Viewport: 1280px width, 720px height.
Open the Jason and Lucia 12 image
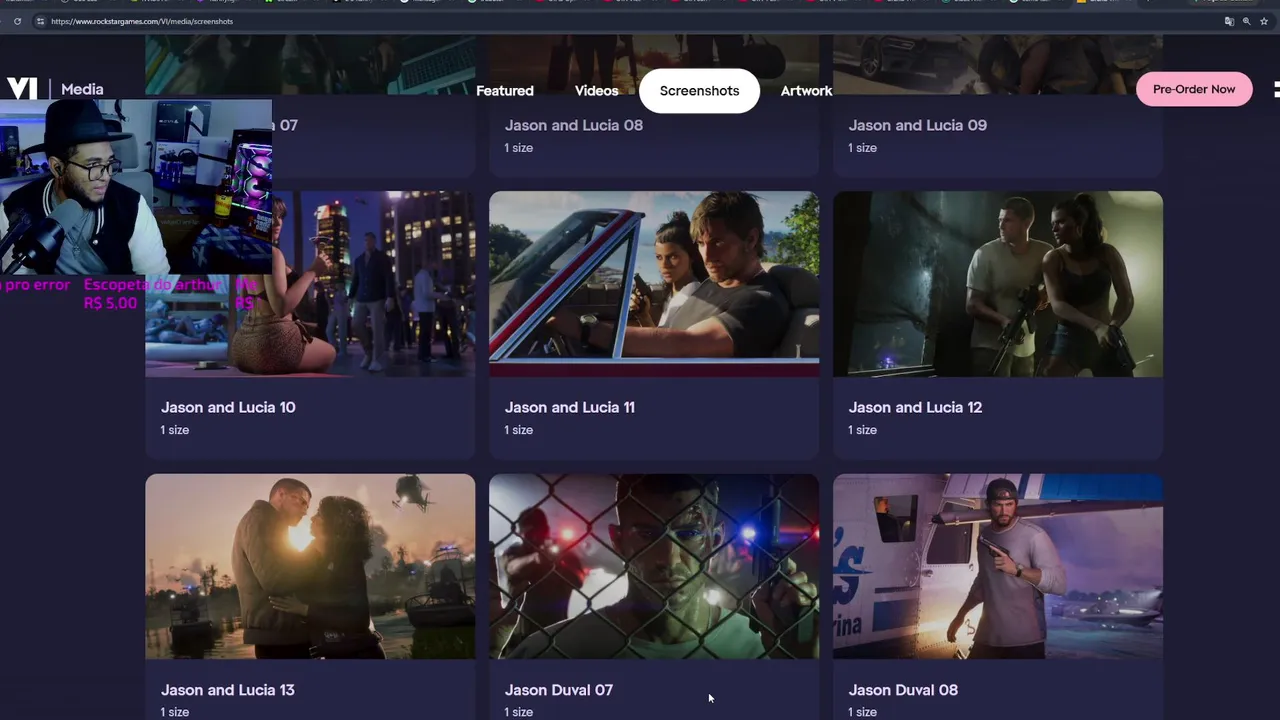tap(998, 284)
